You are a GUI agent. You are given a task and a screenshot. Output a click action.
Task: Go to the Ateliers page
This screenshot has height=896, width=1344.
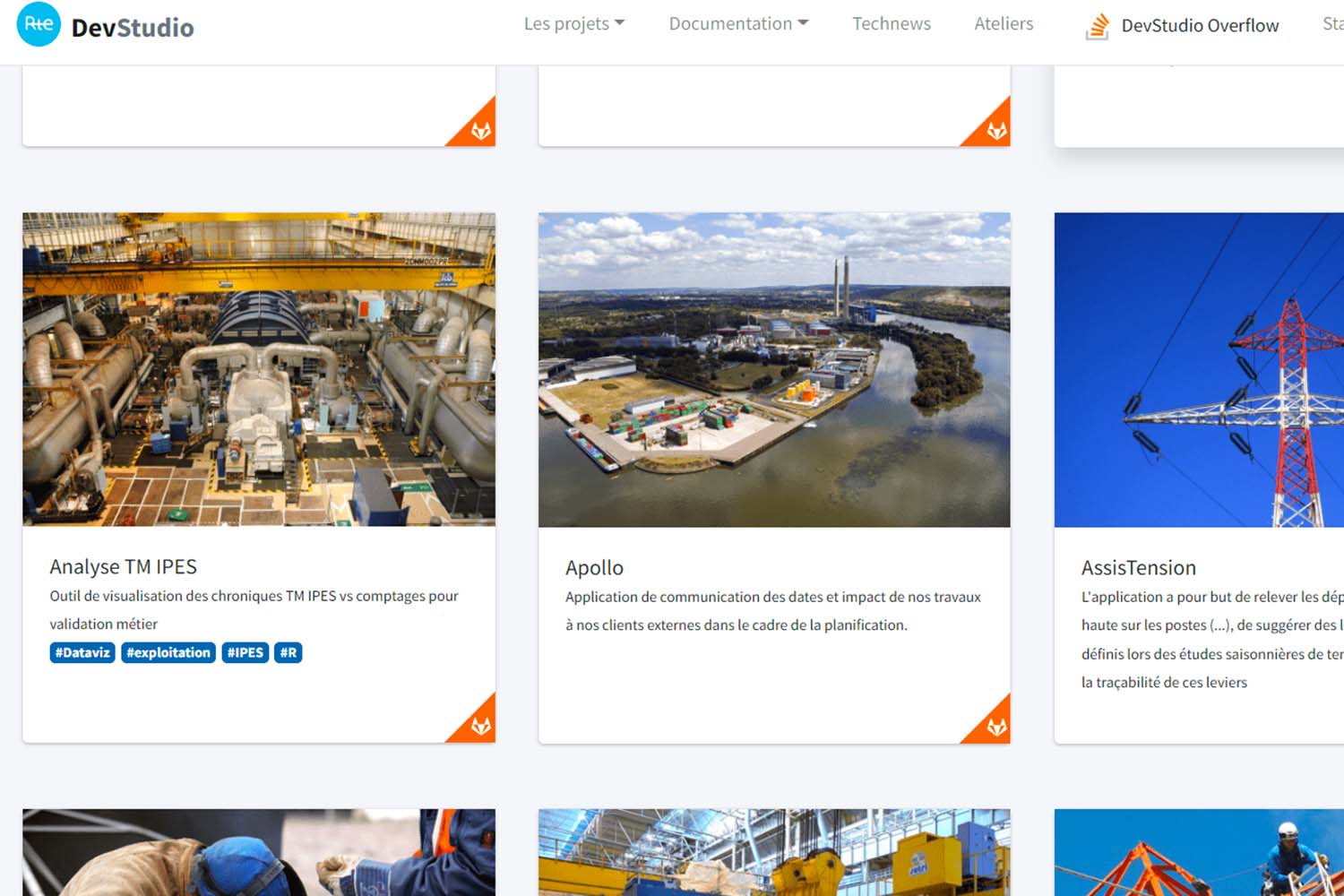[1004, 24]
